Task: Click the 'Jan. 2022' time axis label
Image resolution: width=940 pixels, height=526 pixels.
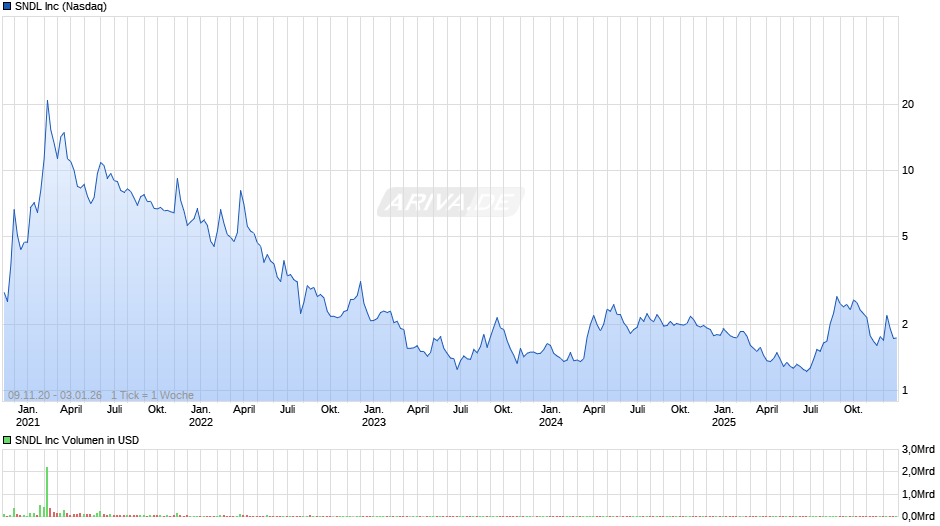Action: point(201,416)
